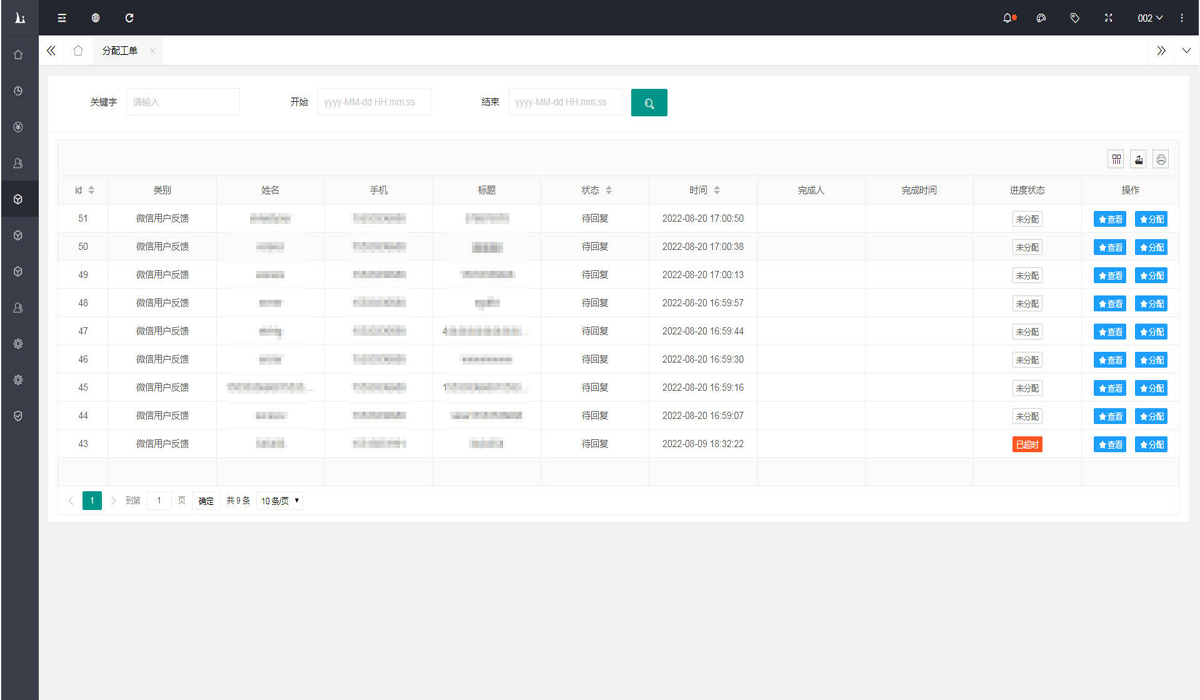This screenshot has width=1200, height=700.
Task: Open the column filter icon above table
Action: 1116,159
